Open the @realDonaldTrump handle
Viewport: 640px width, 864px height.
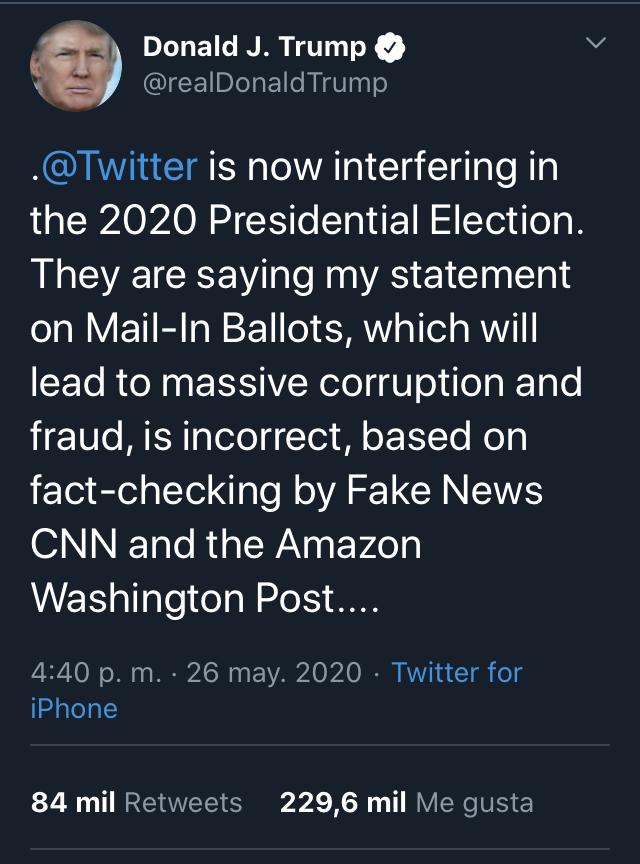pos(265,83)
